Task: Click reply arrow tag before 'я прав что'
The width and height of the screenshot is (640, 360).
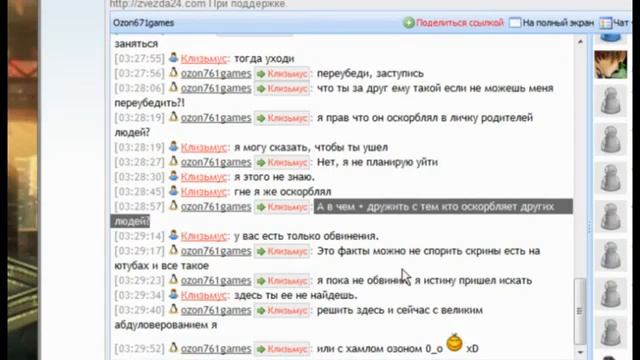Action: [x=282, y=118]
